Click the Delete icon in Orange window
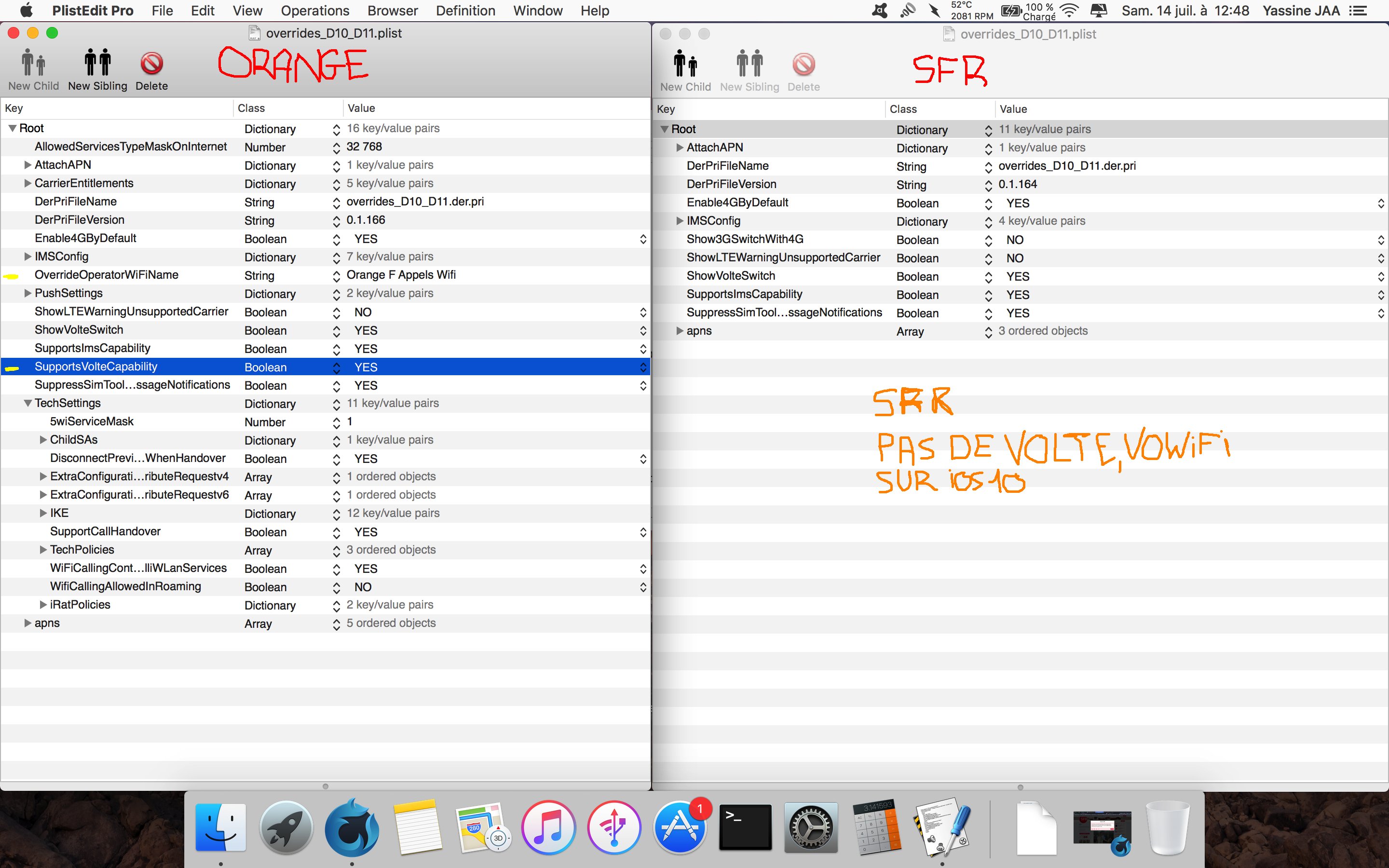This screenshot has width=1389, height=868. (x=151, y=63)
